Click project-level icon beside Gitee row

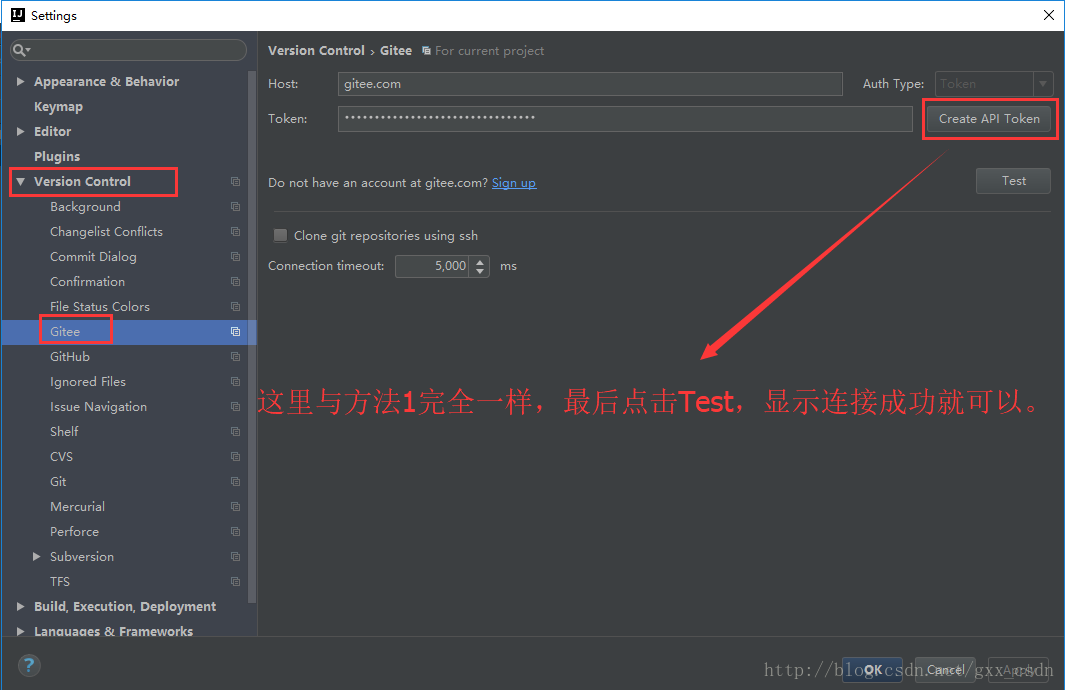[x=235, y=331]
